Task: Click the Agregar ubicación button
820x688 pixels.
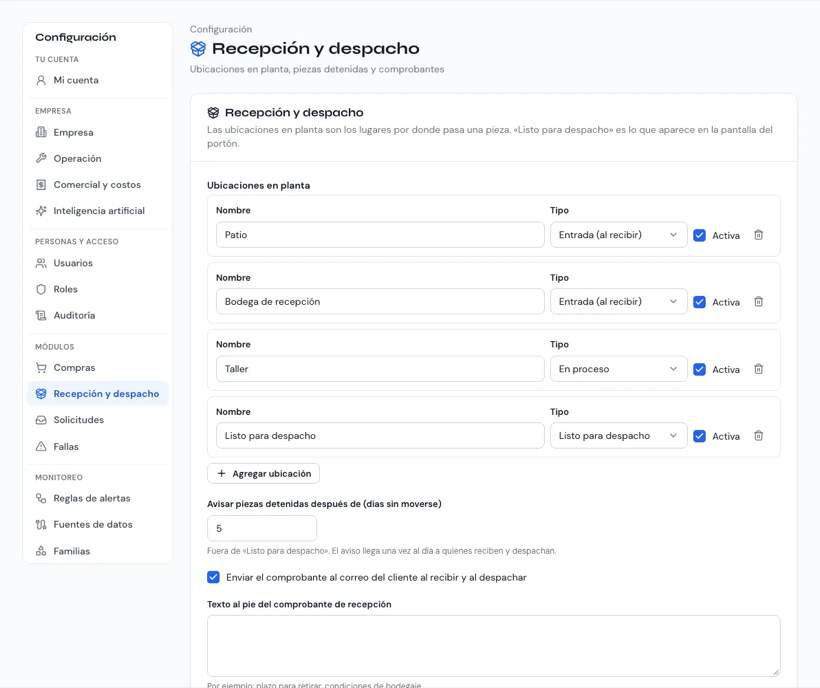Action: (x=263, y=474)
